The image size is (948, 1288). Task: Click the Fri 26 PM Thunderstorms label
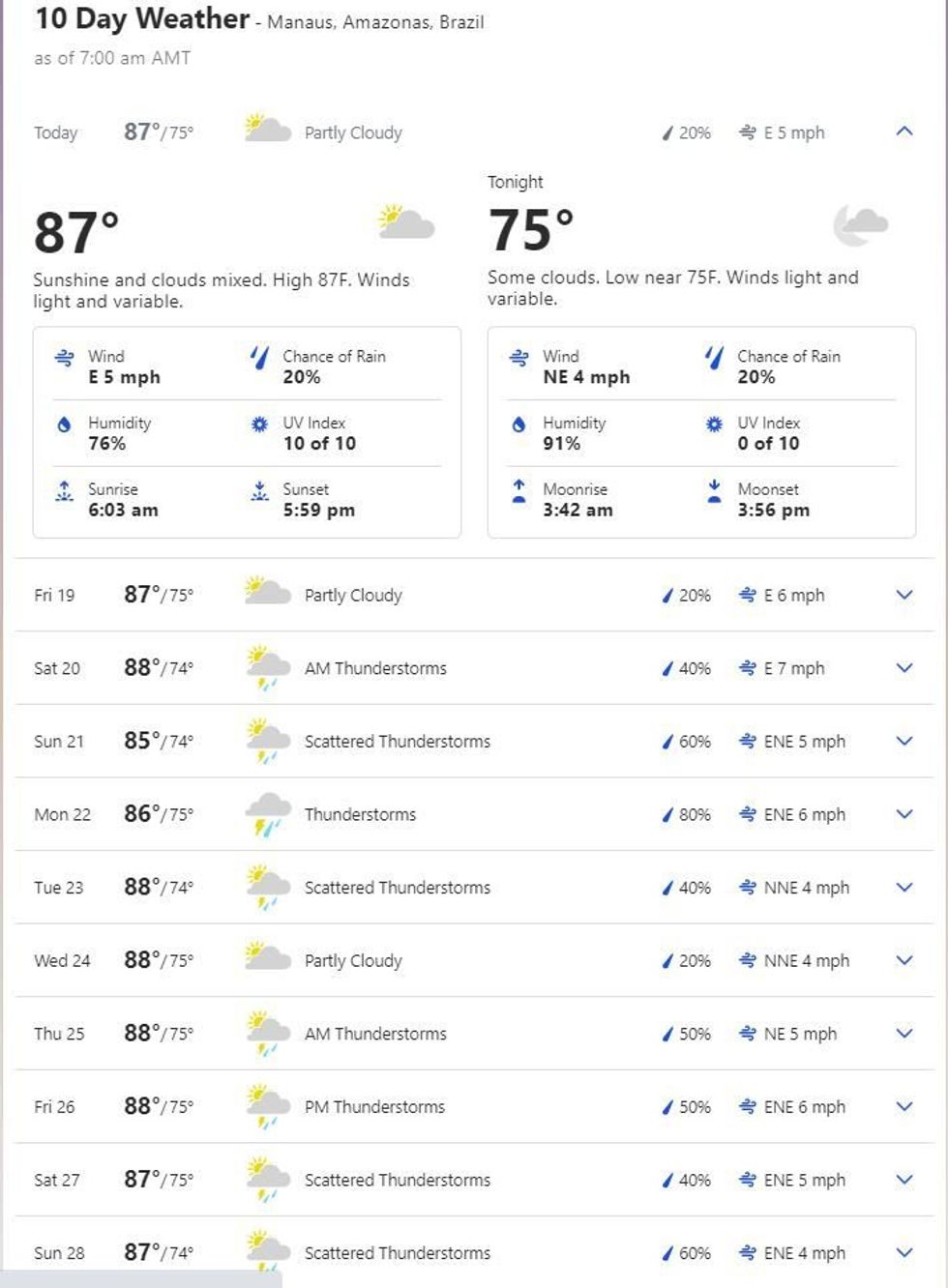pos(374,1107)
